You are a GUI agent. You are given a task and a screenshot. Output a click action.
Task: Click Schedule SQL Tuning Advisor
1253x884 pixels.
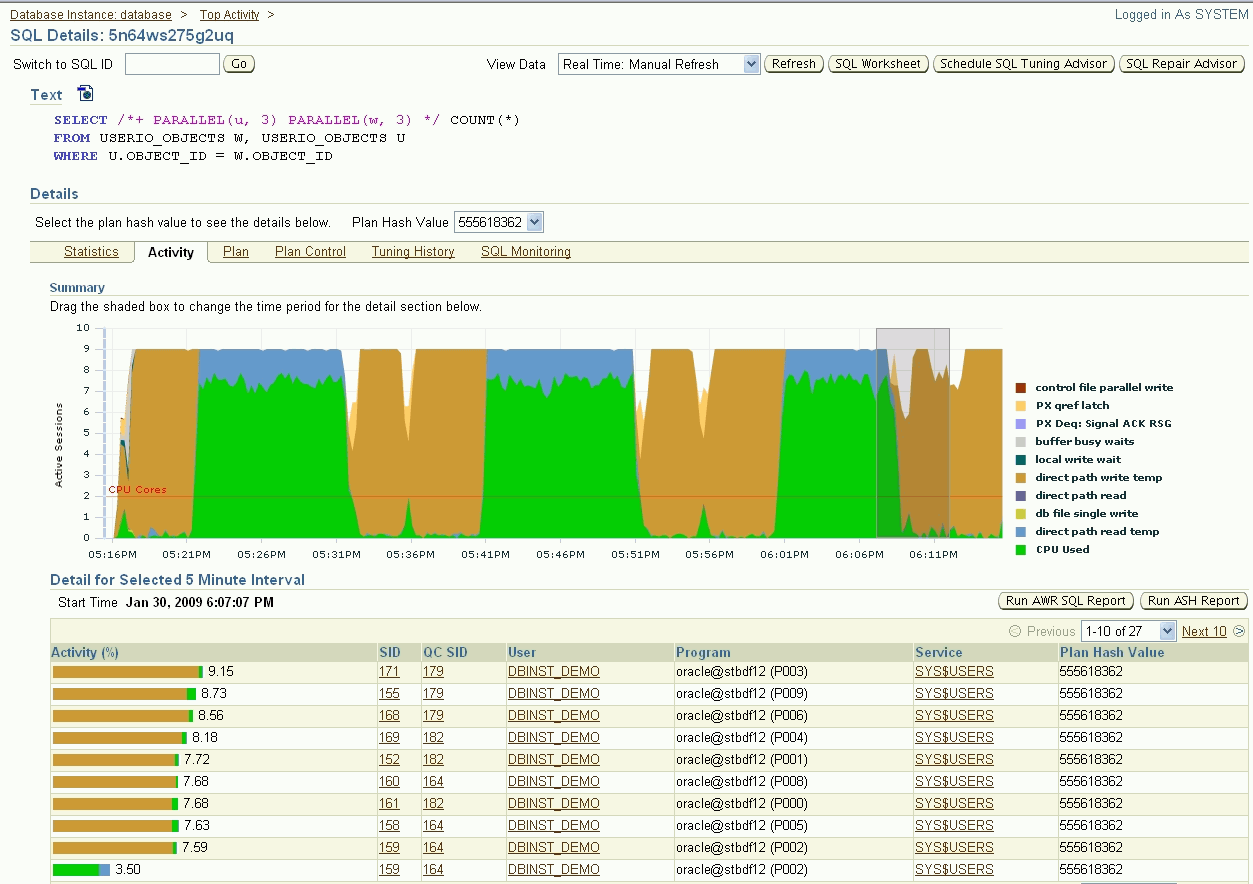pyautogui.click(x=1023, y=63)
